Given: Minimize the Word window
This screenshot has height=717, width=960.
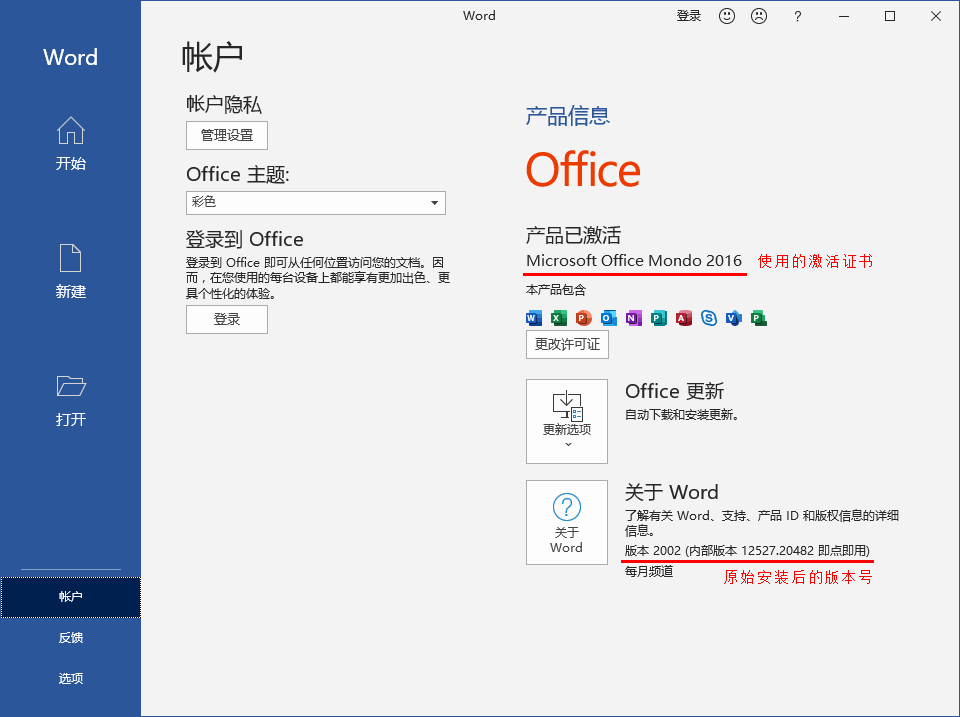Looking at the screenshot, I should click(x=844, y=17).
